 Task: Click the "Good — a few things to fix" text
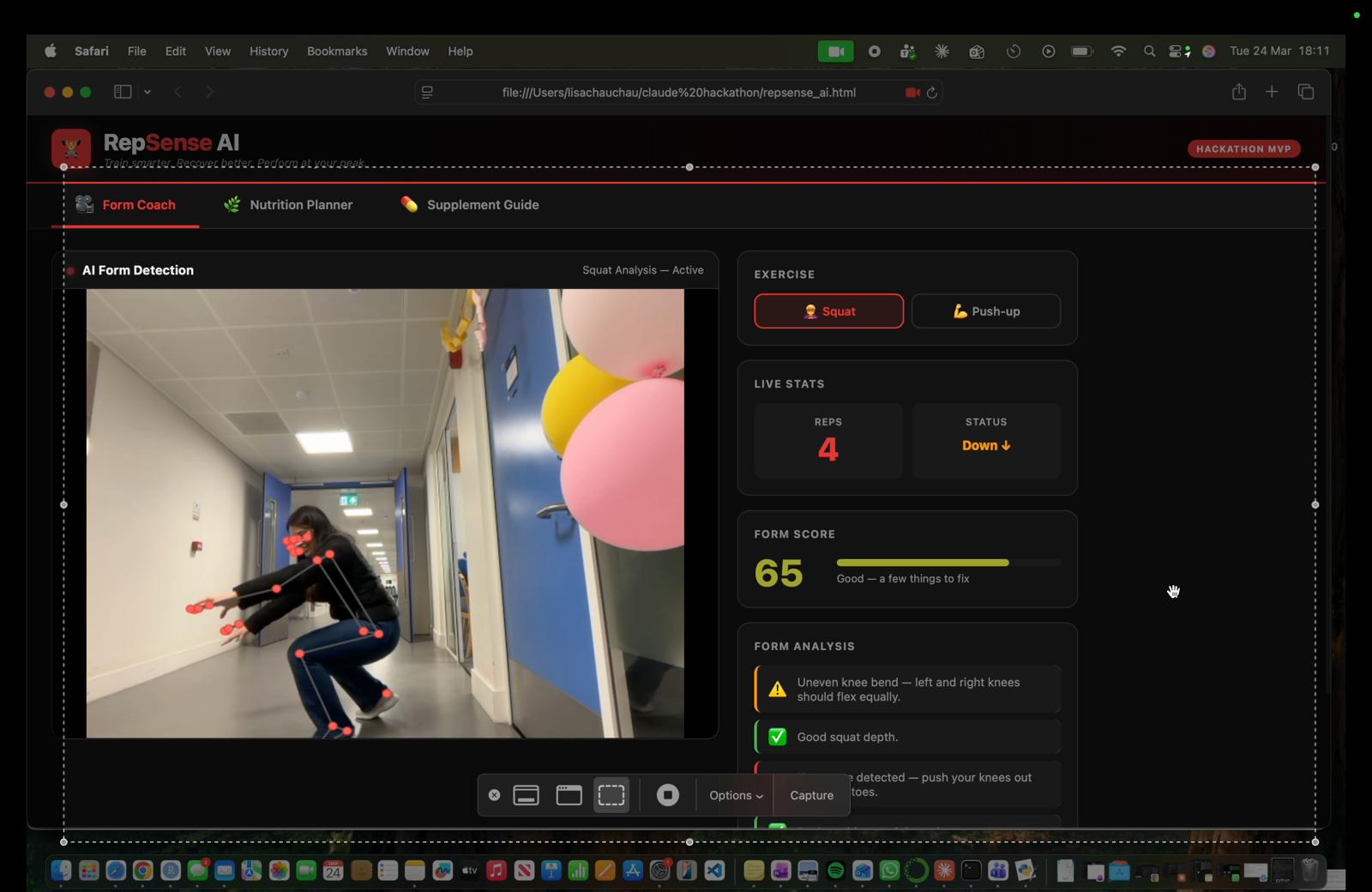[x=903, y=579]
